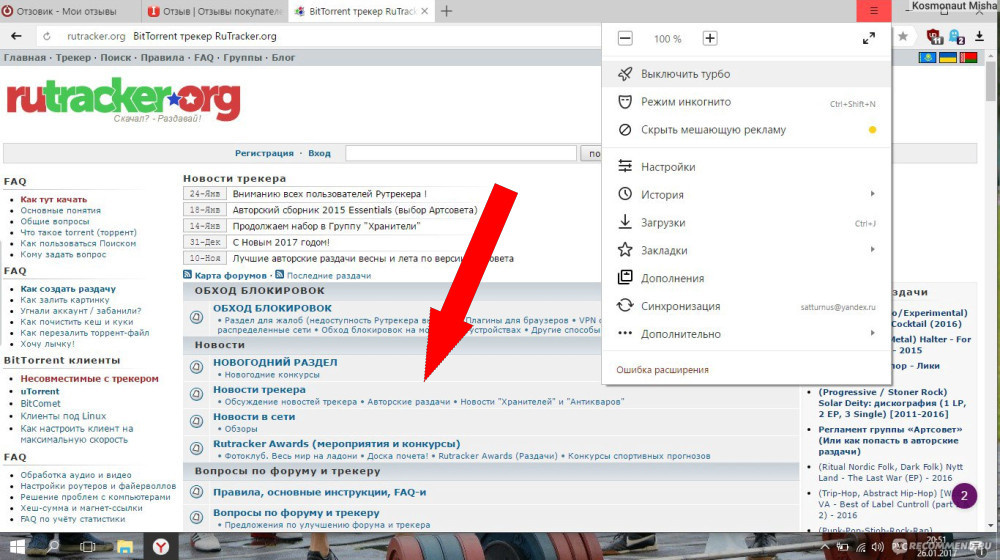The width and height of the screenshot is (1000, 560).
Task: Open Правила, основные инструкции, FAQ-и
Action: point(320,492)
